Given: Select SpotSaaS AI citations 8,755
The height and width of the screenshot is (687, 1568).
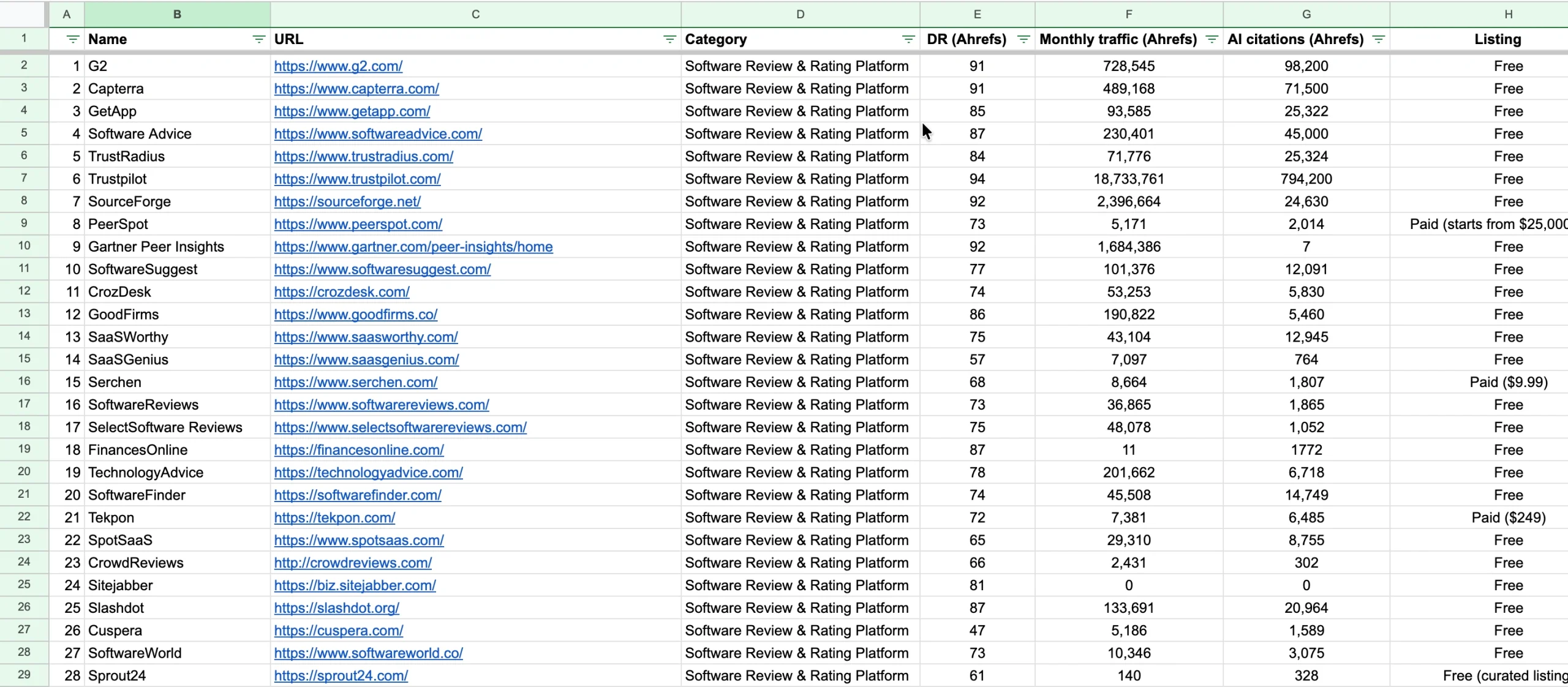Looking at the screenshot, I should (1306, 540).
